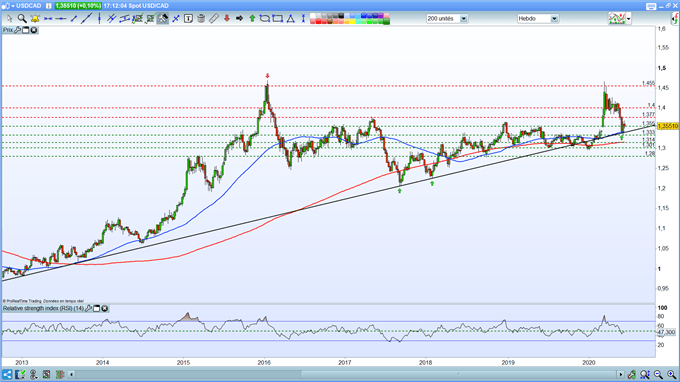
Task: Activate the magnifier zoom tool
Action: pyautogui.click(x=22, y=19)
